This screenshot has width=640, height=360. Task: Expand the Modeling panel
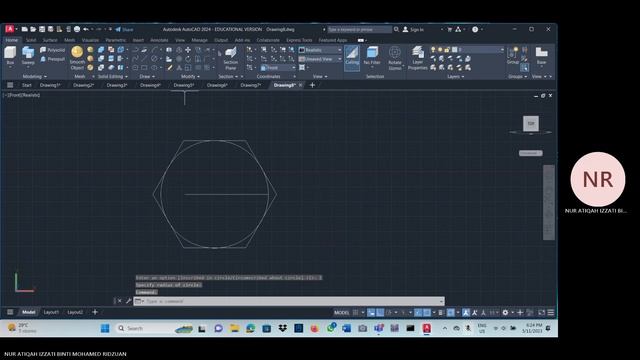(35, 76)
